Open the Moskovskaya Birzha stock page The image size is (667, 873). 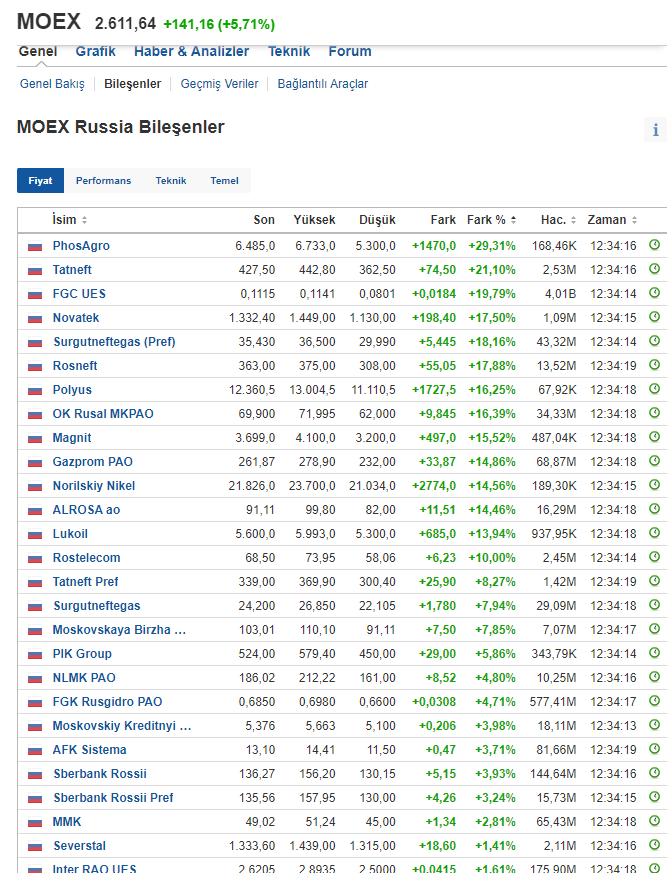pyautogui.click(x=119, y=630)
